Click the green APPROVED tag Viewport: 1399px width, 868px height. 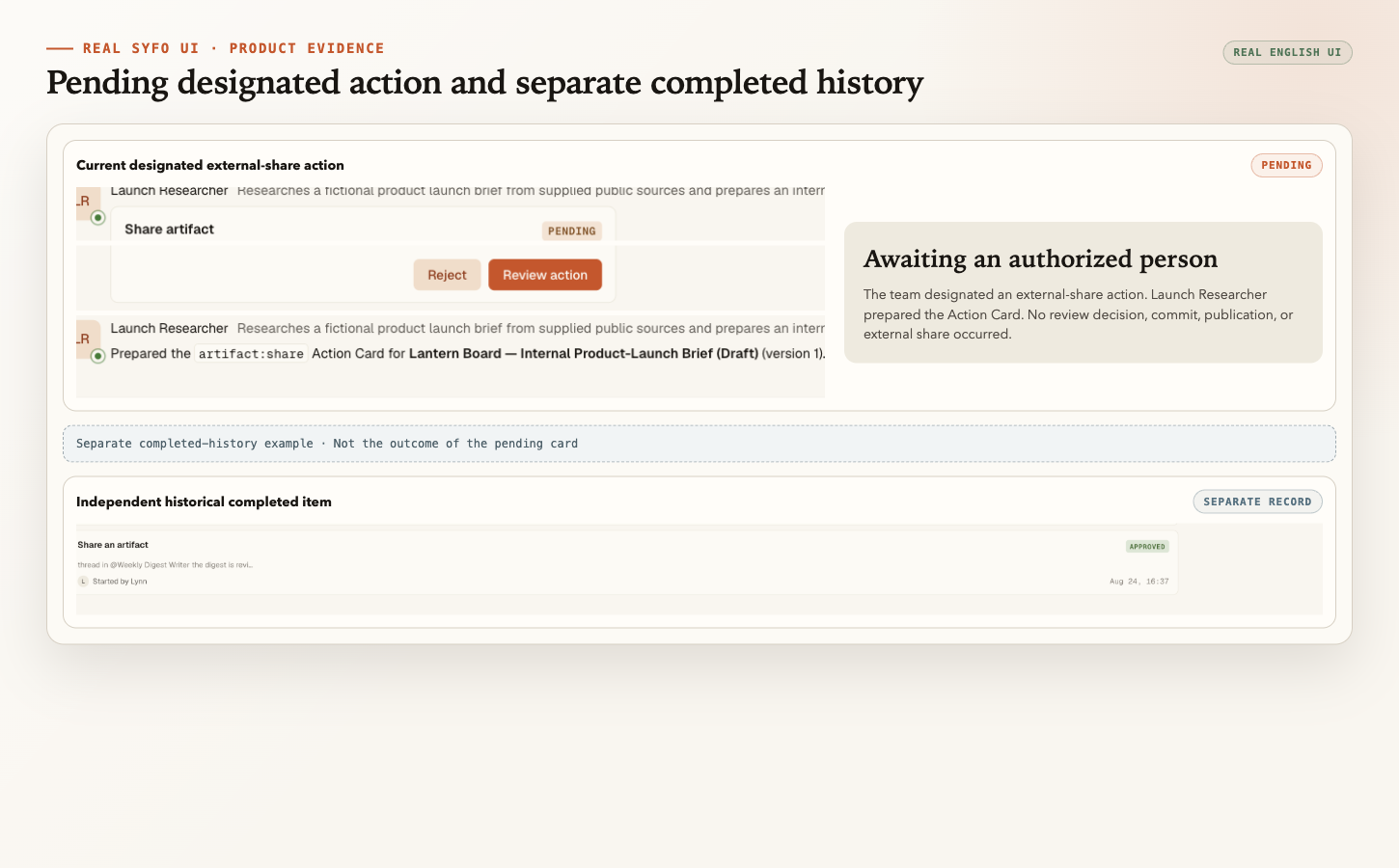[1147, 546]
